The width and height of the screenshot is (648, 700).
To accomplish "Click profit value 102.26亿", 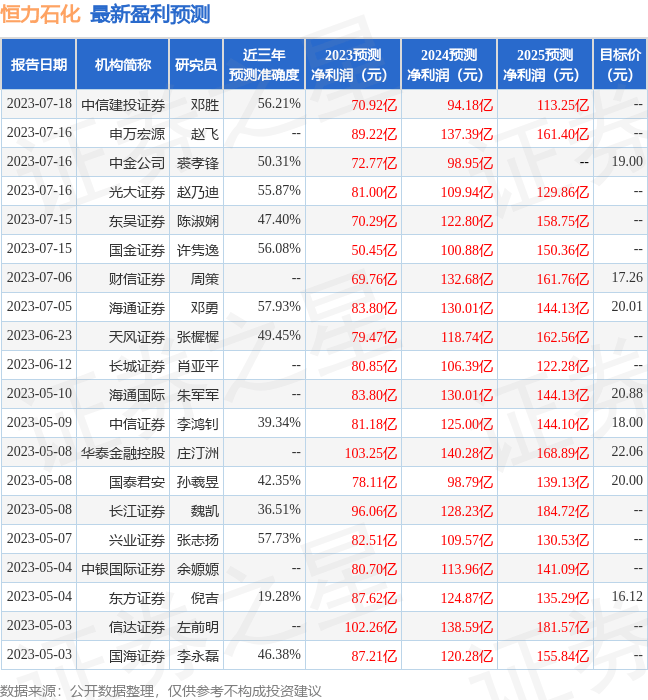I will (371, 627).
